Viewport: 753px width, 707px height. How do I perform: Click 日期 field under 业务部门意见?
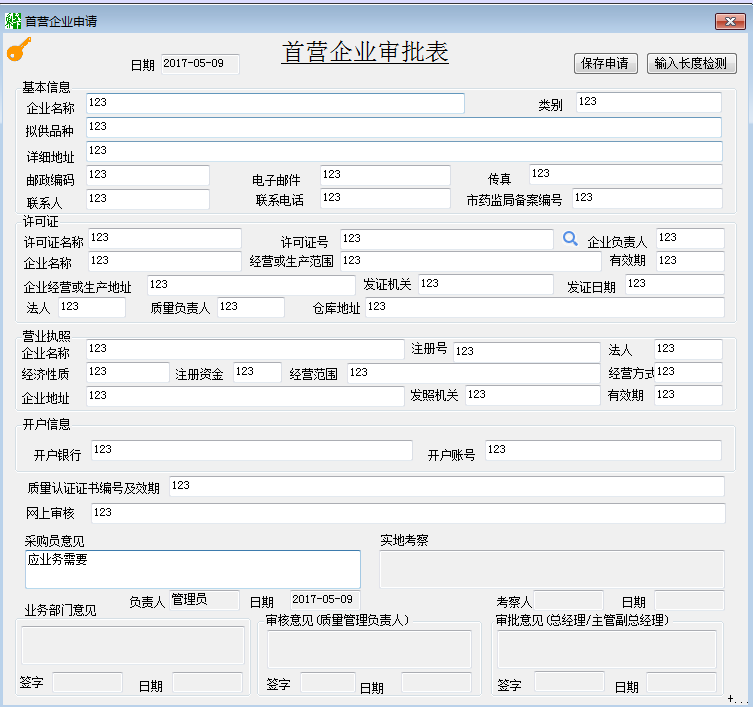207,683
